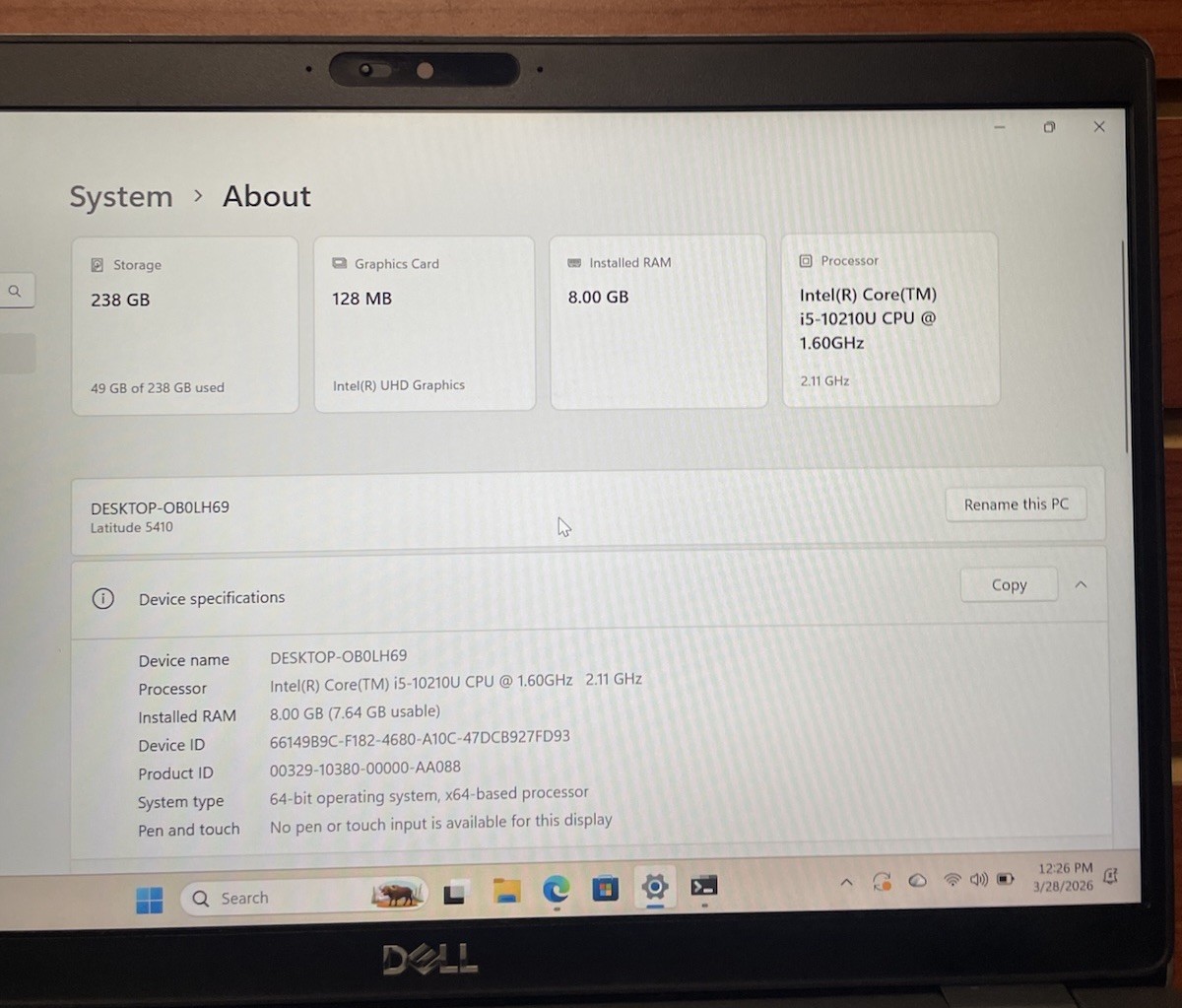Click the DESKTOP-OB0LH69 PC name heading
Viewport: 1182px width, 1008px height.
pos(160,507)
